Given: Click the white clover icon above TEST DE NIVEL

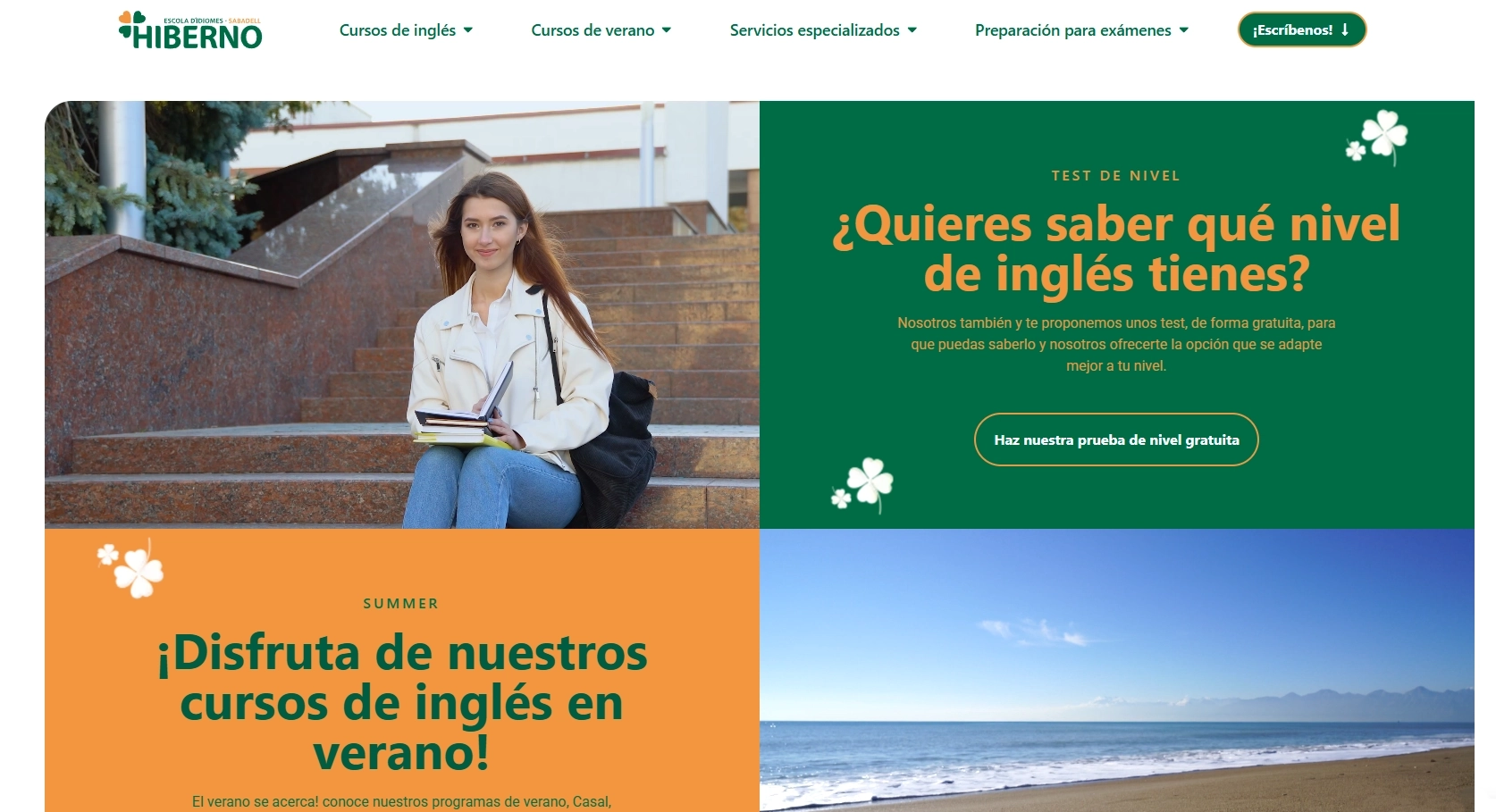Looking at the screenshot, I should [1377, 138].
